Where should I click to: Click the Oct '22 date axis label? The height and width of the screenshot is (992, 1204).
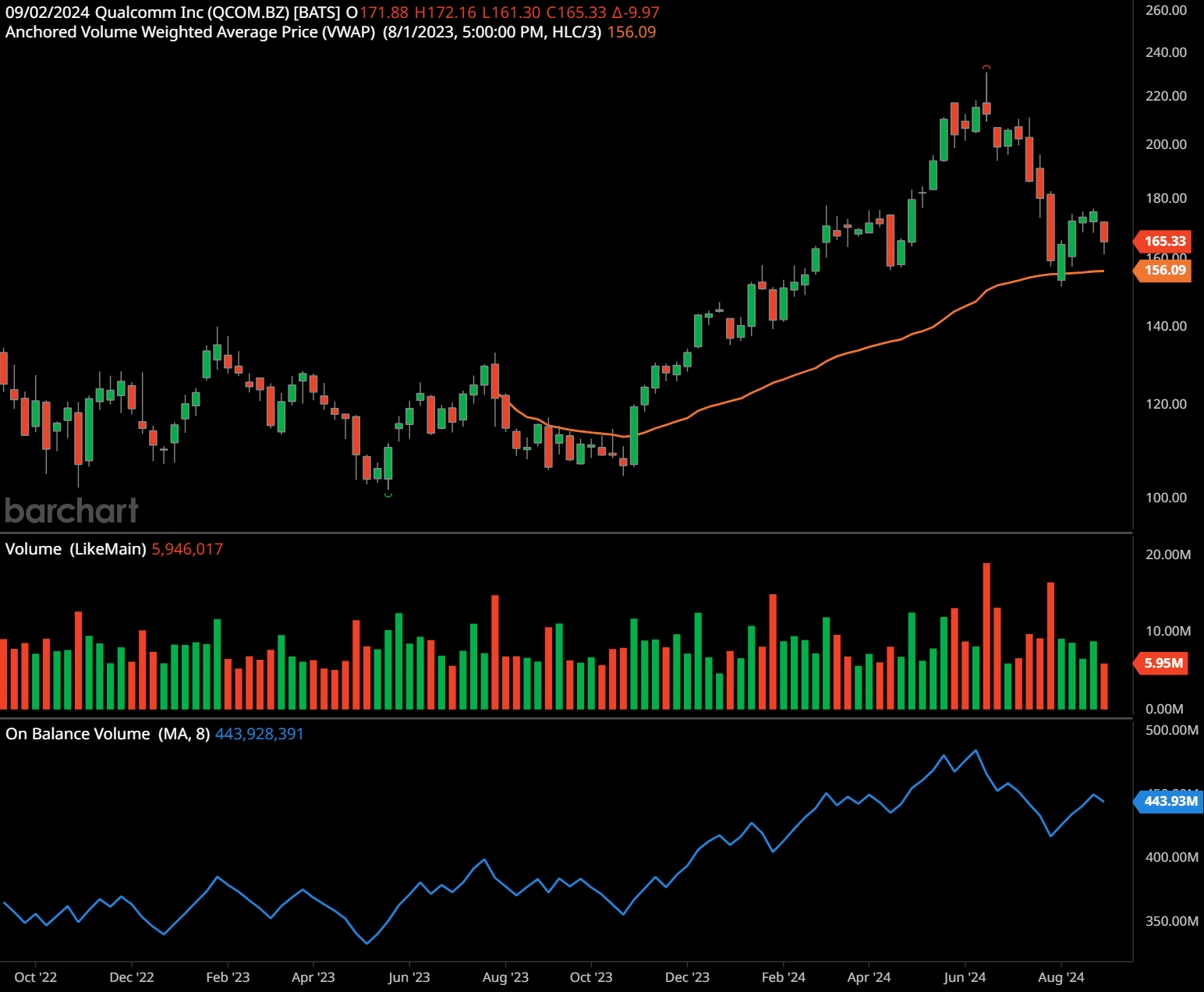(x=36, y=977)
